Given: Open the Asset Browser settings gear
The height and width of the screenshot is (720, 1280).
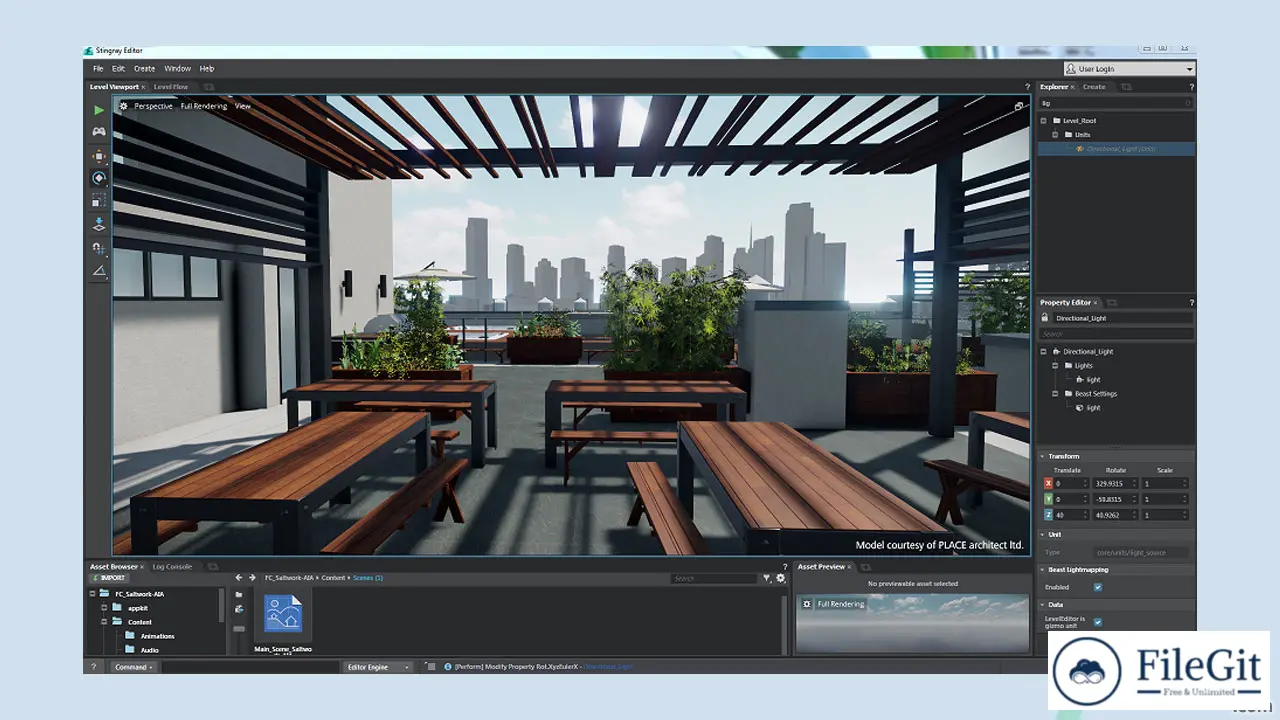Looking at the screenshot, I should click(780, 578).
